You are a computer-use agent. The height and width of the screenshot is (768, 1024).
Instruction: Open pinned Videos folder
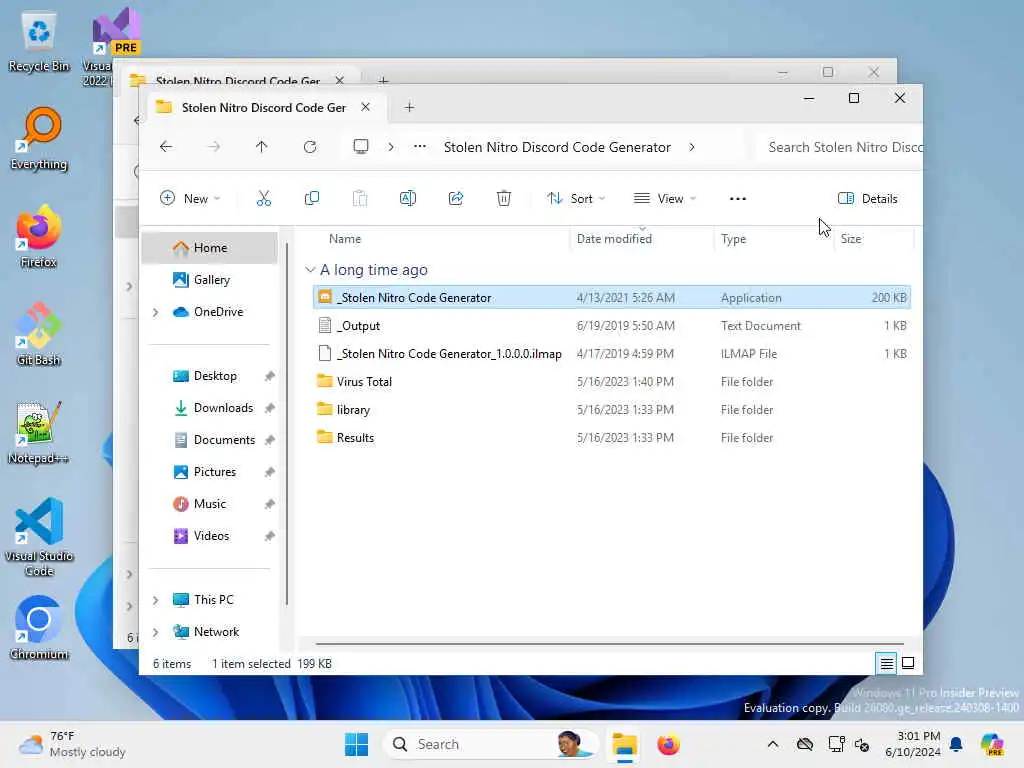210,536
